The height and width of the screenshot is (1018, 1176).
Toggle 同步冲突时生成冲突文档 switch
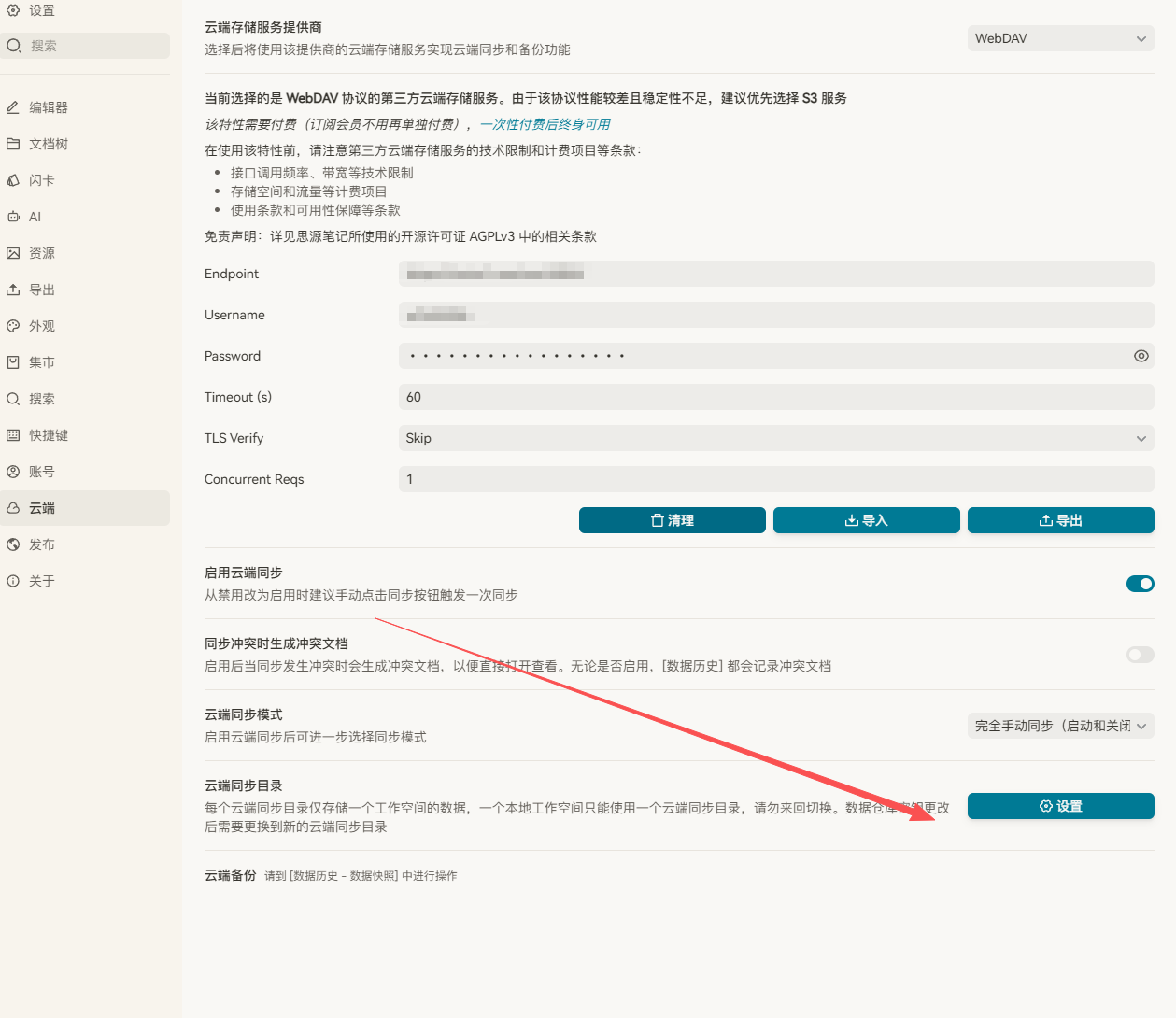click(x=1141, y=655)
